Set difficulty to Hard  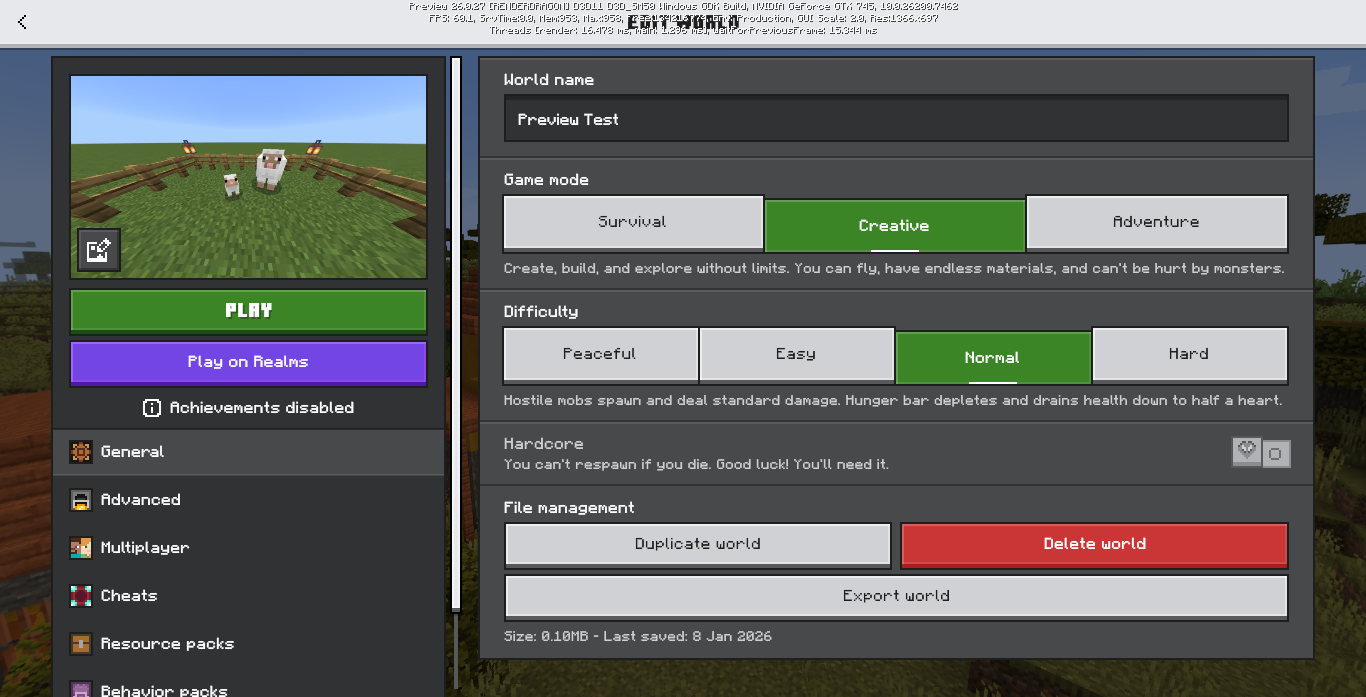pyautogui.click(x=1189, y=354)
